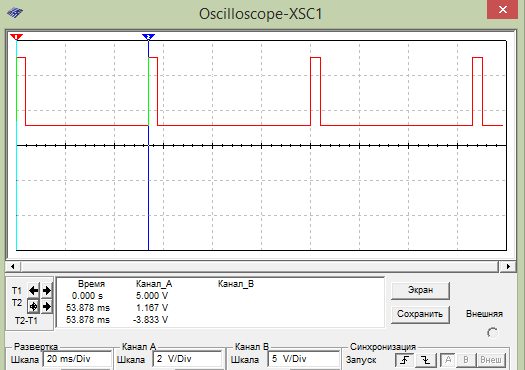Click the Канал_A value 5.000 V
Viewport: 525px width, 370px height.
click(x=152, y=296)
